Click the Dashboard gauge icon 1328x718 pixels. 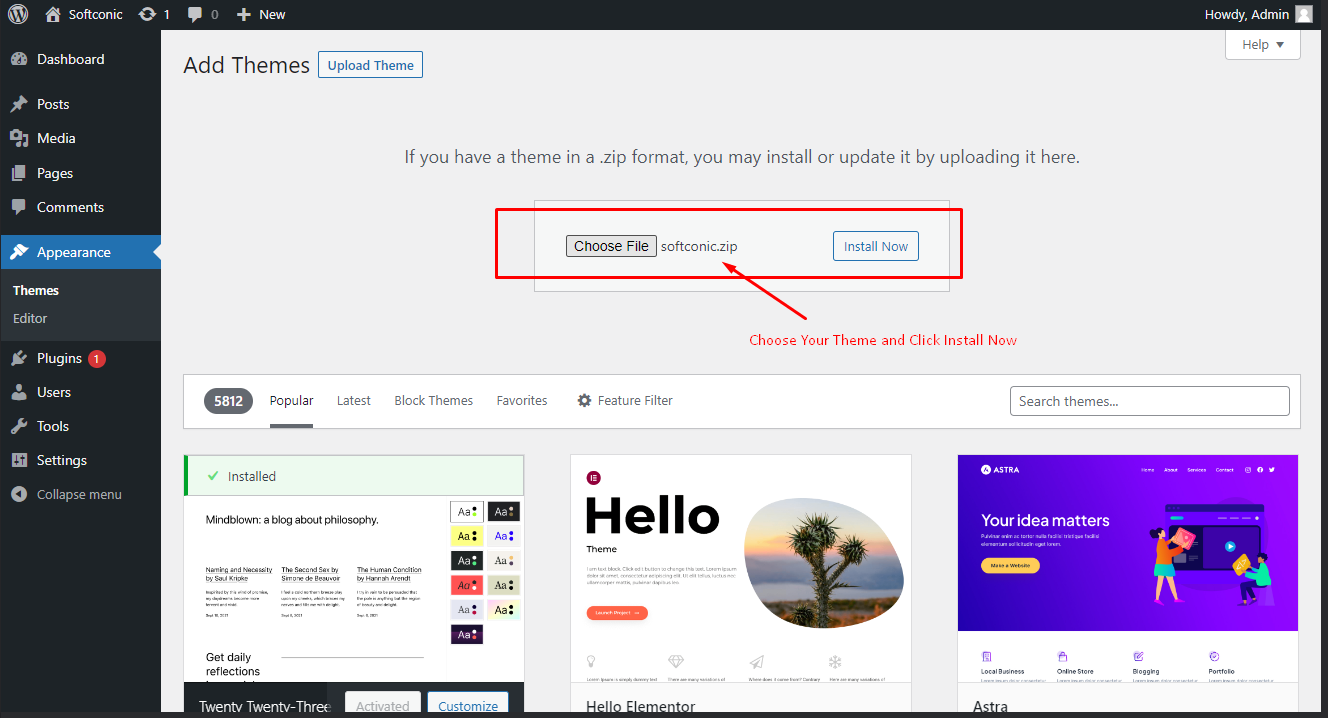click(19, 59)
